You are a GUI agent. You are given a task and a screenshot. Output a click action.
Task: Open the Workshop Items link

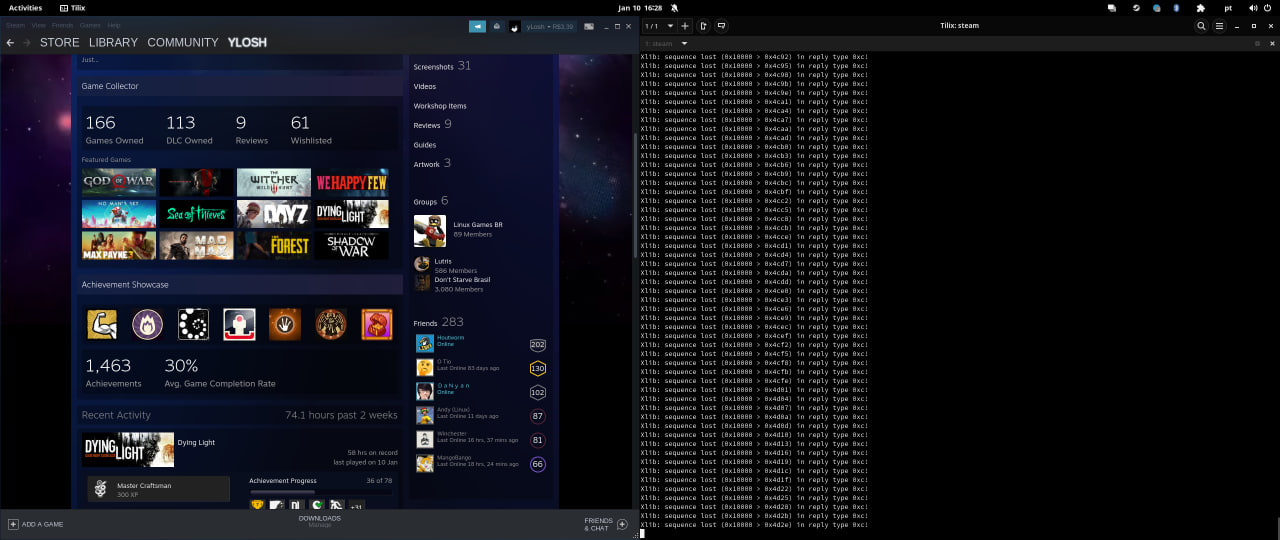(440, 105)
